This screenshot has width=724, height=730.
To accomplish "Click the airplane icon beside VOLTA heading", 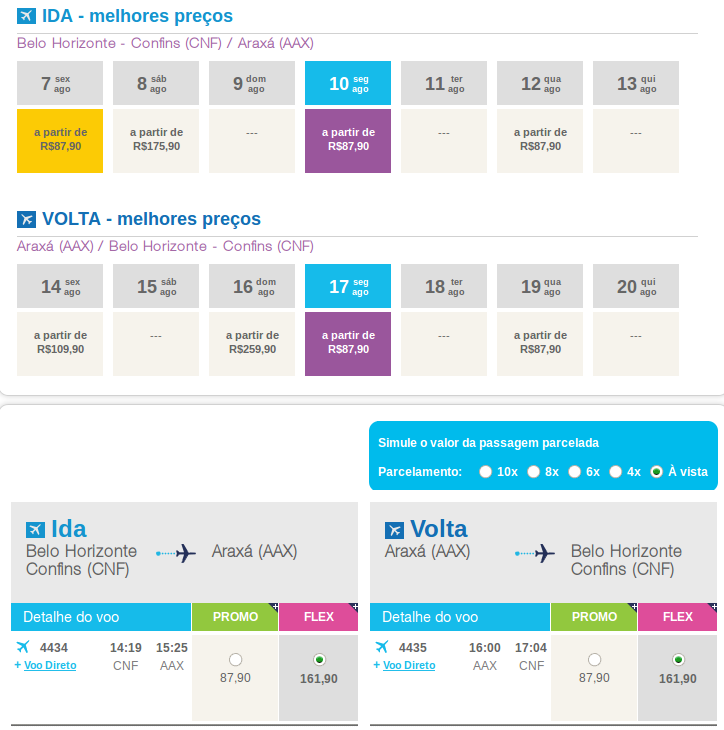I will click(27, 219).
